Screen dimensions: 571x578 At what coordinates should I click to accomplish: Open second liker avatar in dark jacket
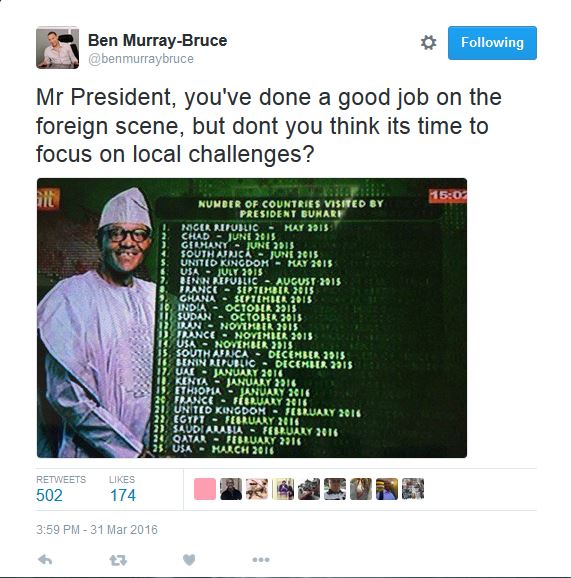(231, 489)
